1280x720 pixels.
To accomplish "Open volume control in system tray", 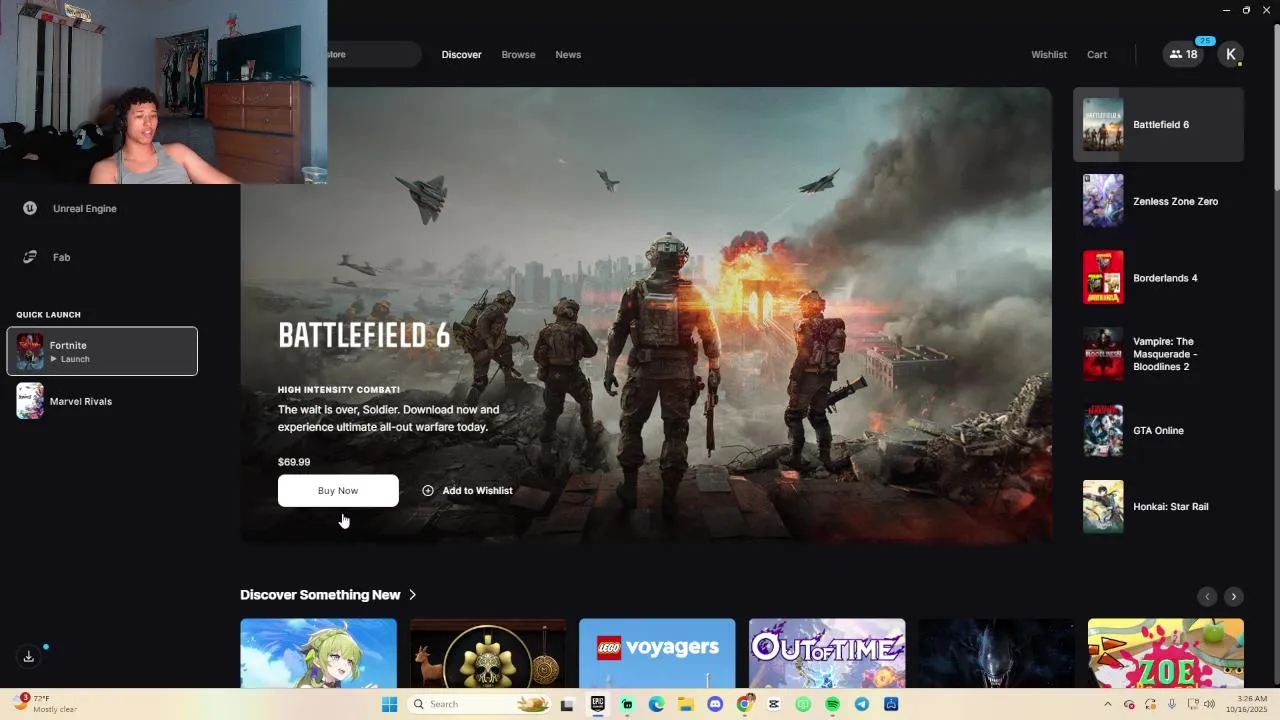I will click(x=1209, y=704).
